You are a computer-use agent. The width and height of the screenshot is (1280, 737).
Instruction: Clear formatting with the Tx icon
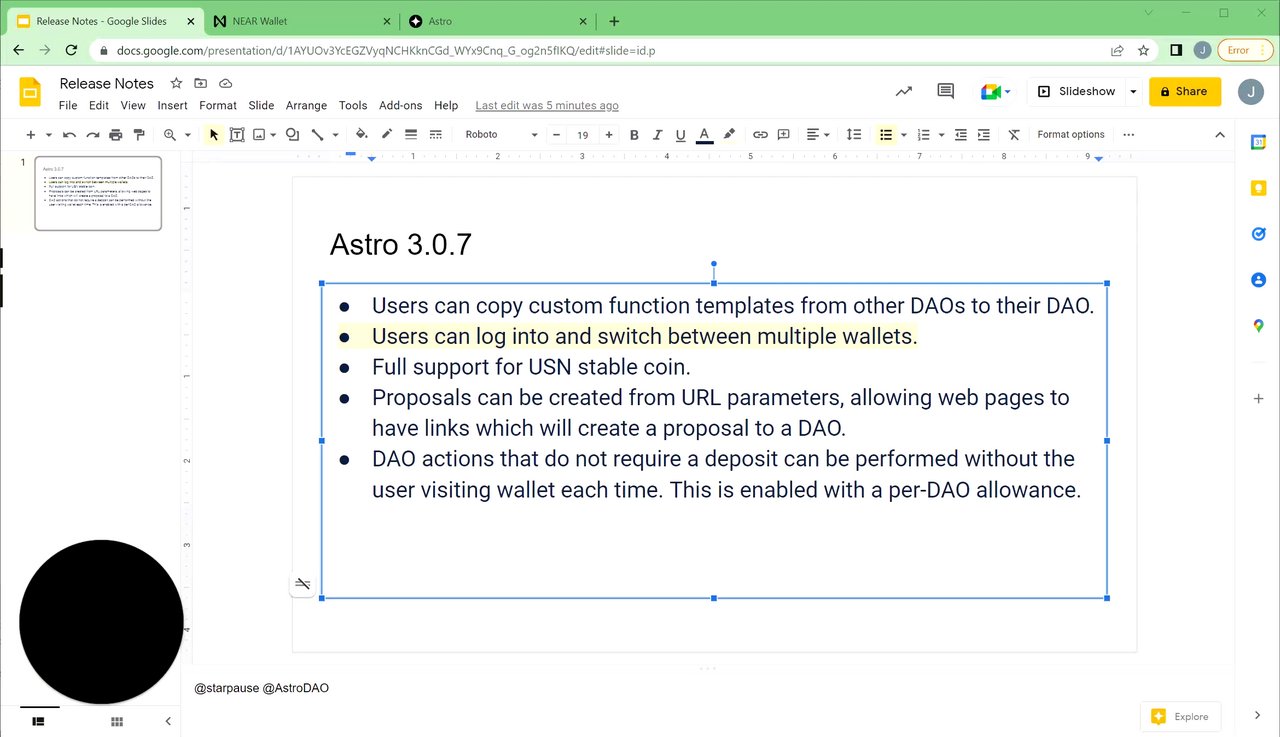(1014, 134)
